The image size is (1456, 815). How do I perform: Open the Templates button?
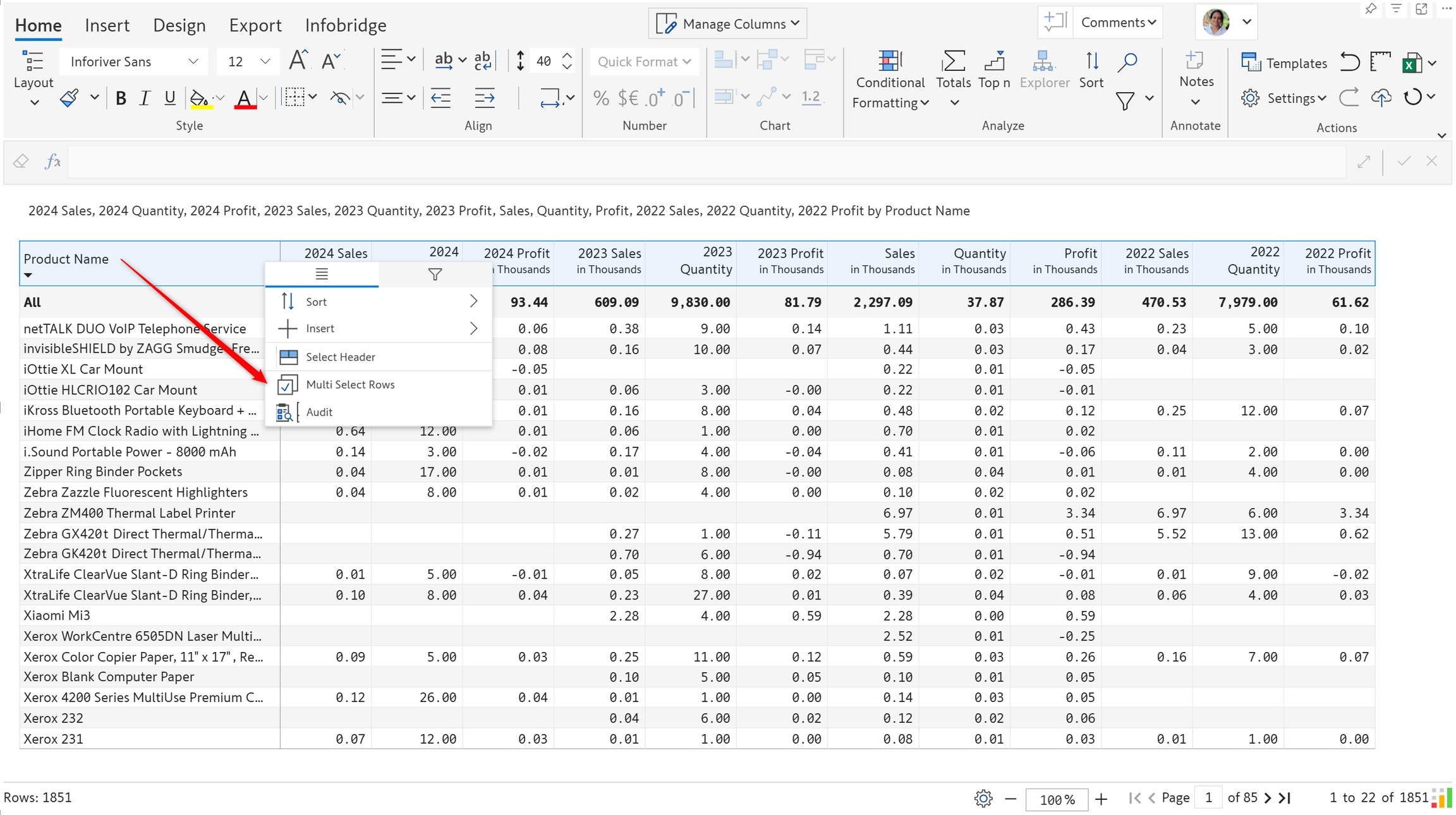click(x=1283, y=63)
